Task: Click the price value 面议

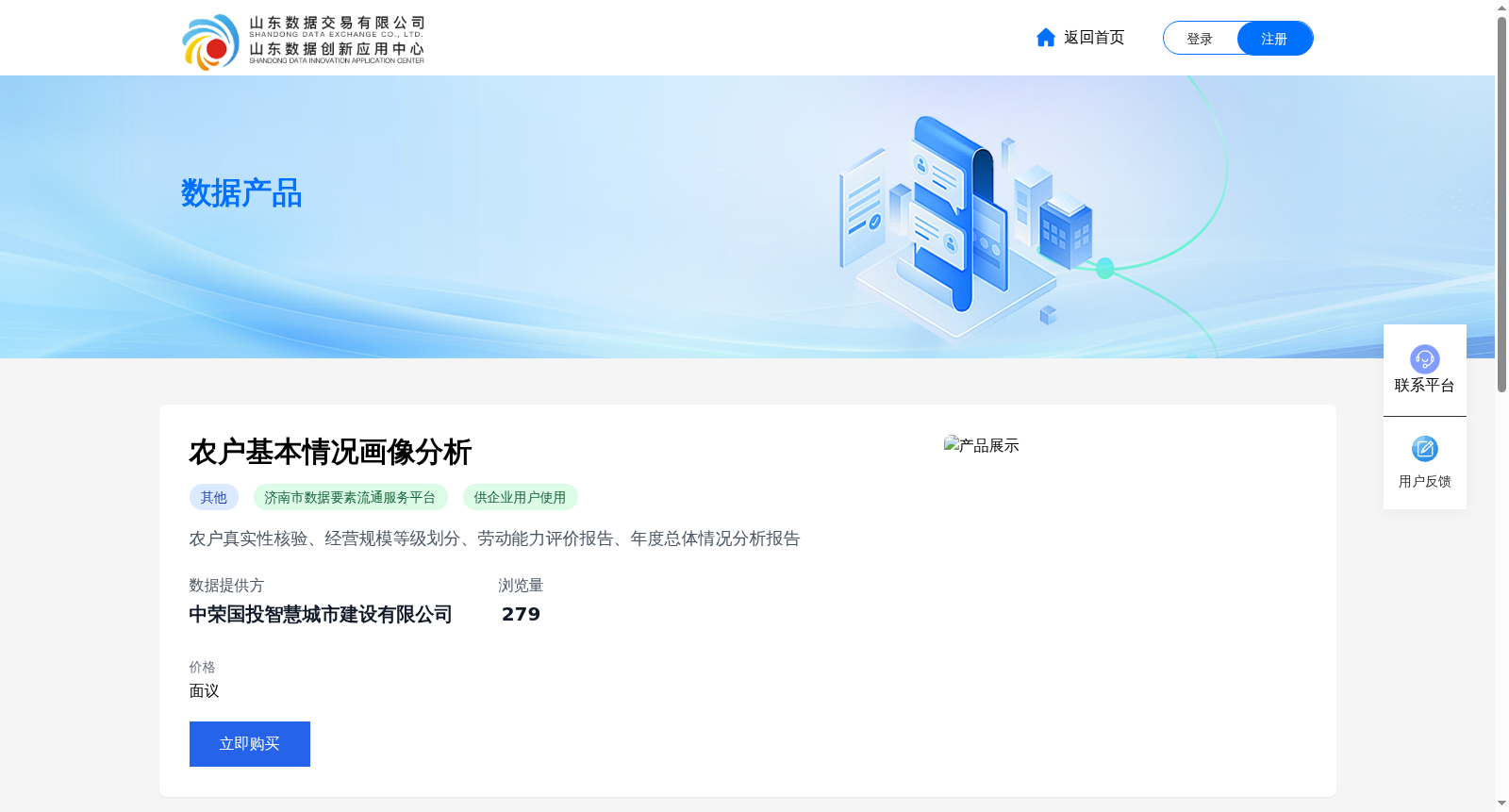Action: [x=204, y=691]
